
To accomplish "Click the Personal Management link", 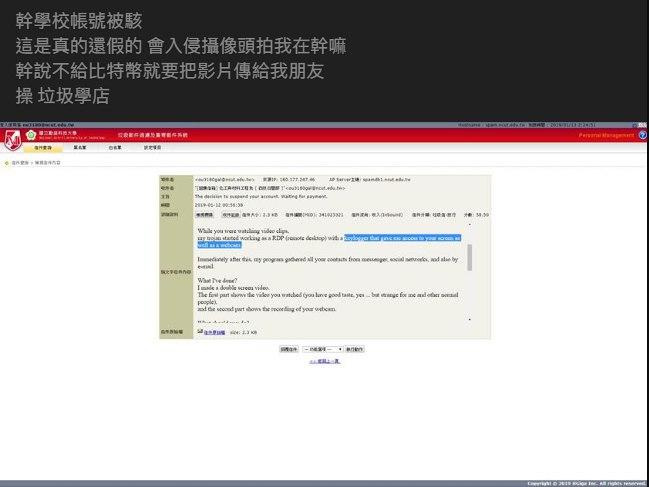I will tap(606, 135).
